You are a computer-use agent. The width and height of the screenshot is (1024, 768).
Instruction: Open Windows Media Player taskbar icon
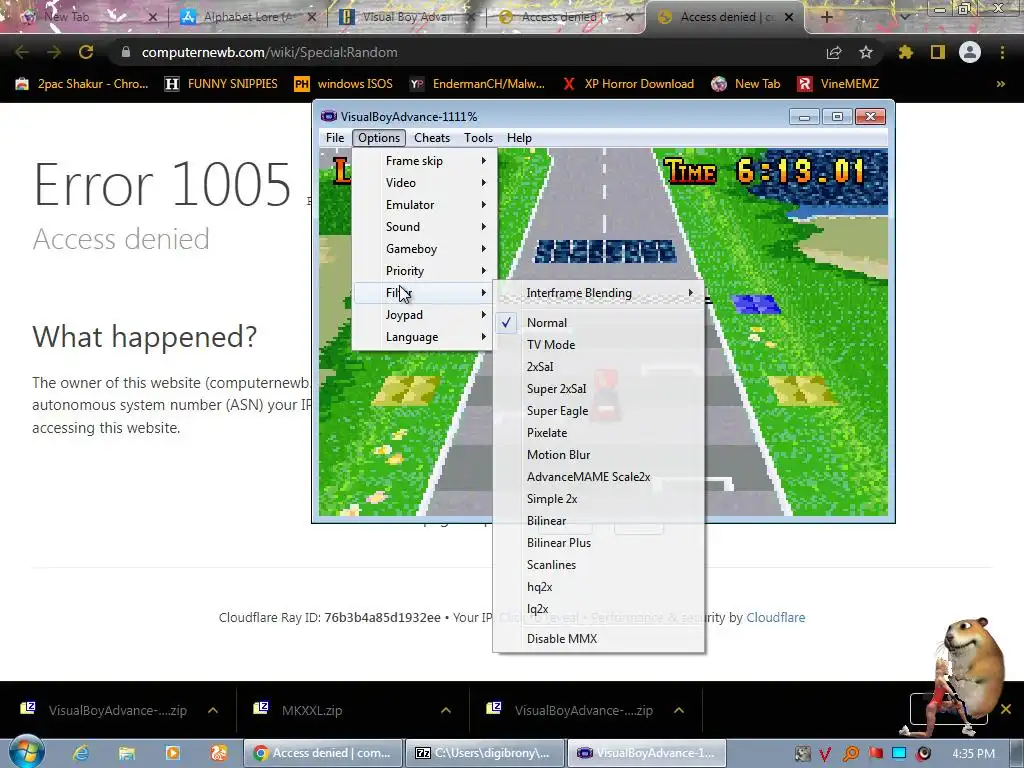point(172,753)
